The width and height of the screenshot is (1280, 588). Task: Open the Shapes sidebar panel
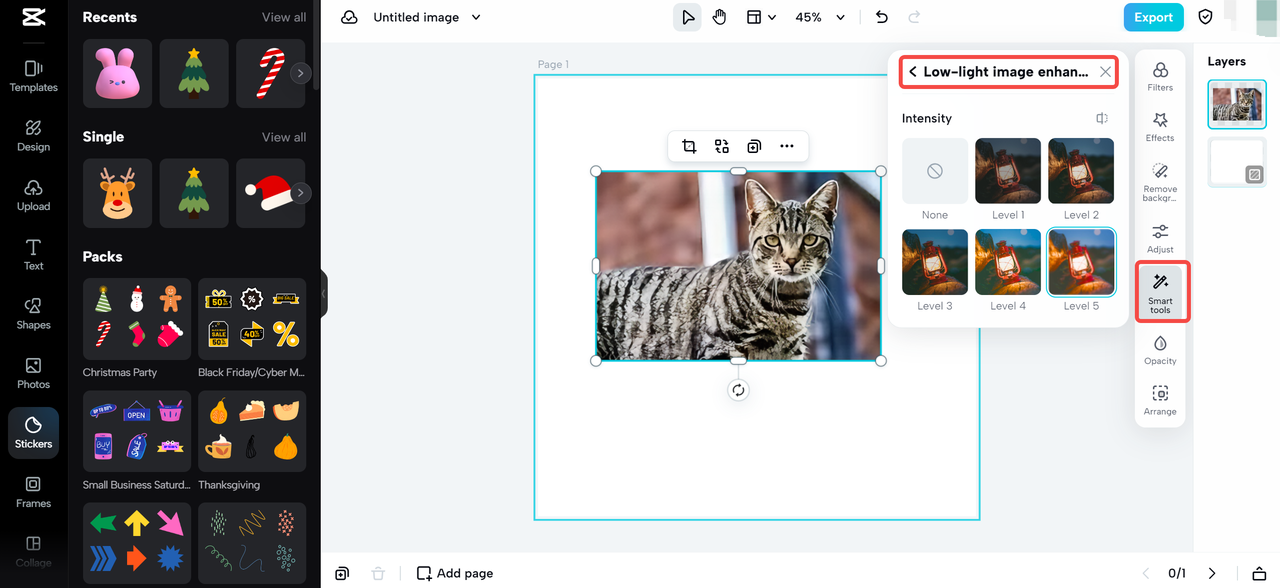click(x=33, y=313)
